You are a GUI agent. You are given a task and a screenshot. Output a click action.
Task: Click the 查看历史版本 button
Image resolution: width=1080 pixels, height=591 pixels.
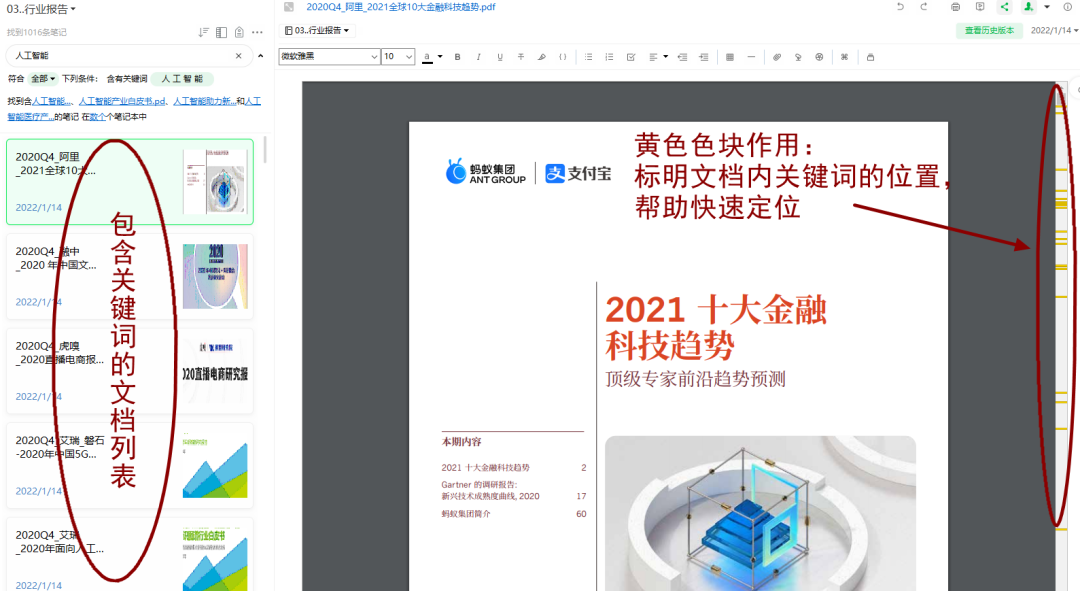(989, 31)
